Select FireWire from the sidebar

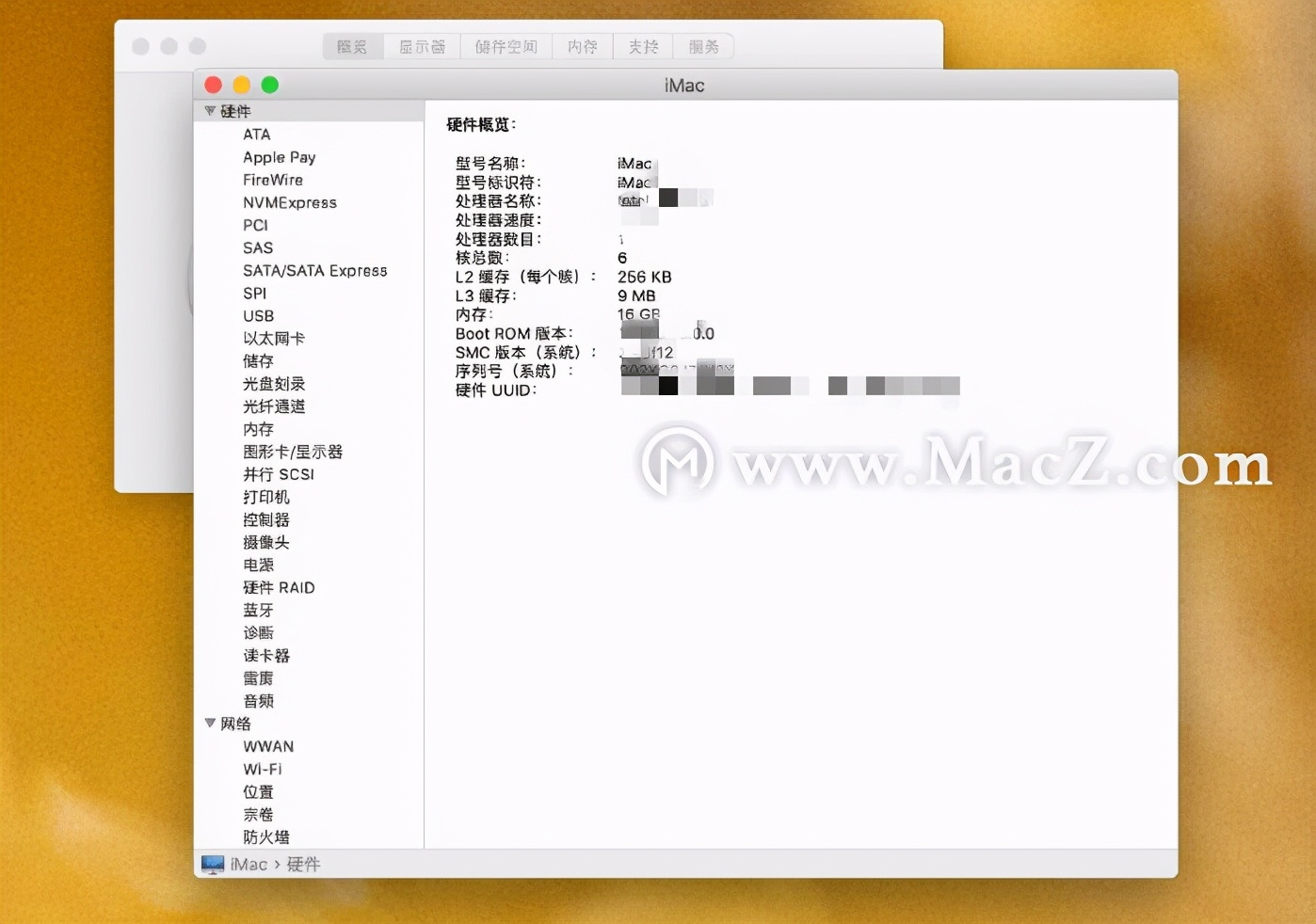(272, 180)
